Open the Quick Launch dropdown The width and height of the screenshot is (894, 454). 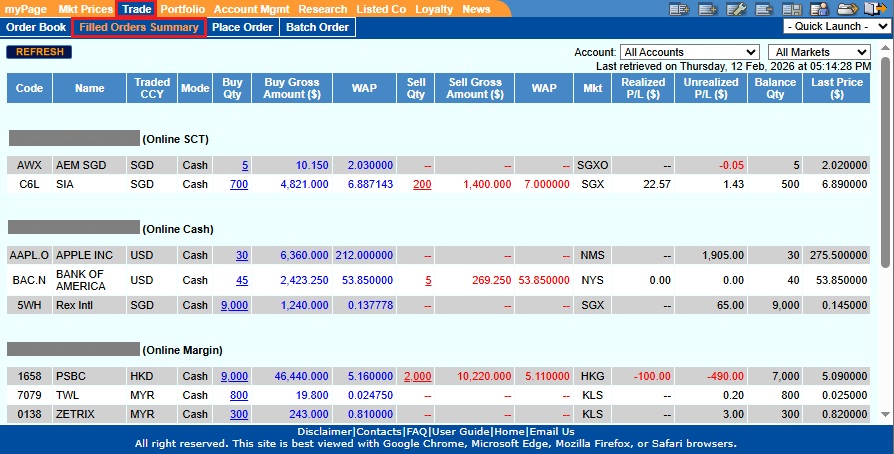(x=838, y=27)
